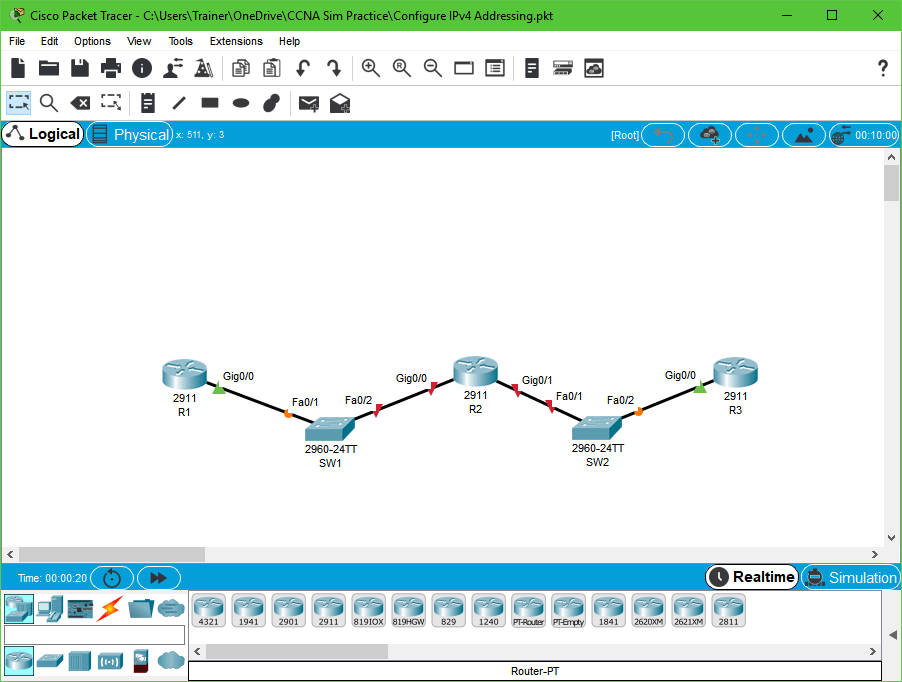Pick the Inspect magnifier tool
The height and width of the screenshot is (682, 902).
point(49,104)
